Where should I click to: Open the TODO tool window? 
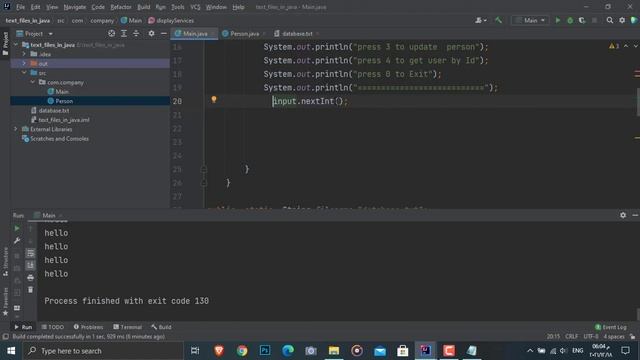(x=53, y=327)
